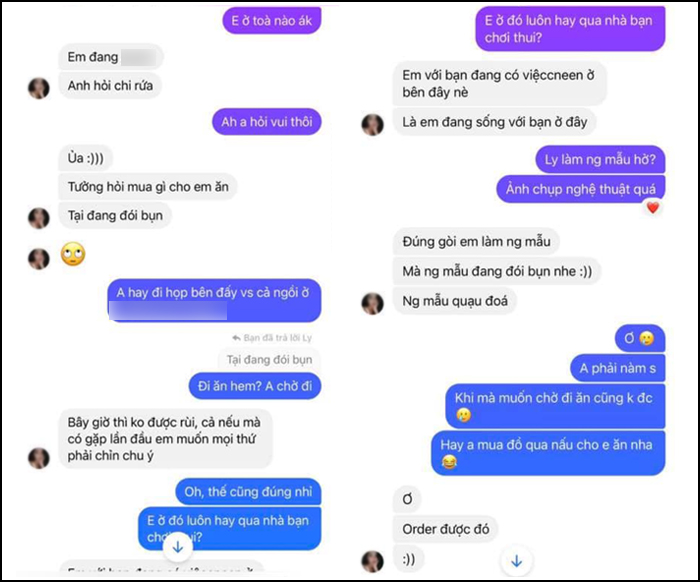Image resolution: width=700 pixels, height=582 pixels.
Task: Select message 'Đi ăn hem? A chở đi'
Action: point(254,386)
